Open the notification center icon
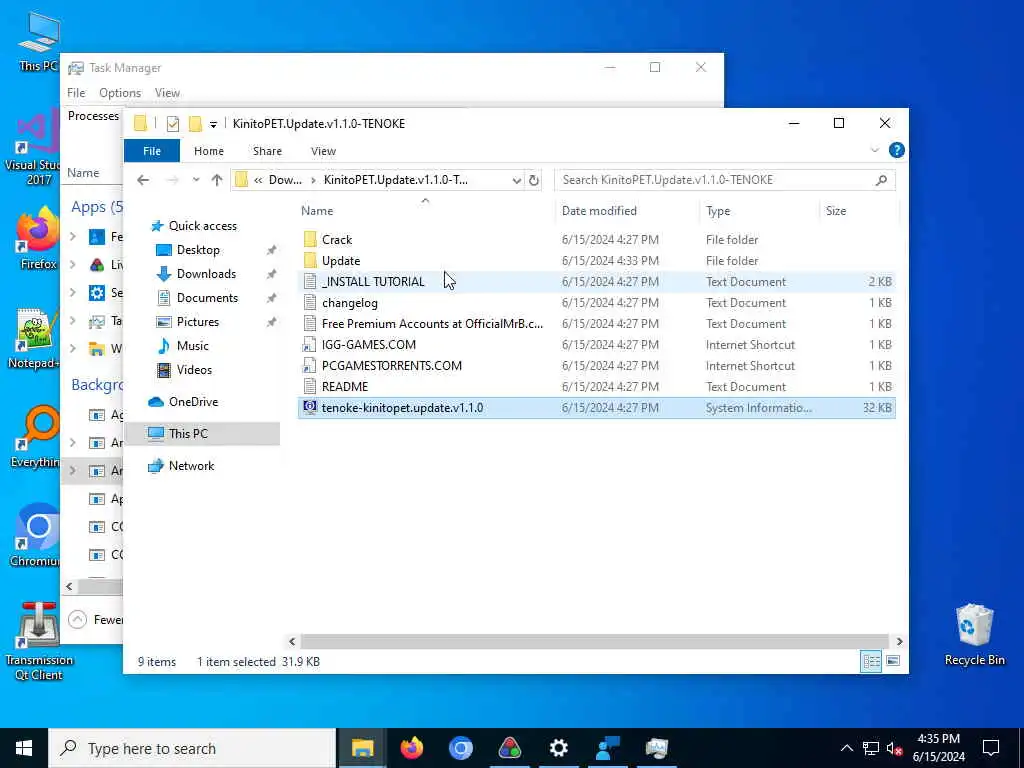The image size is (1024, 768). [991, 748]
